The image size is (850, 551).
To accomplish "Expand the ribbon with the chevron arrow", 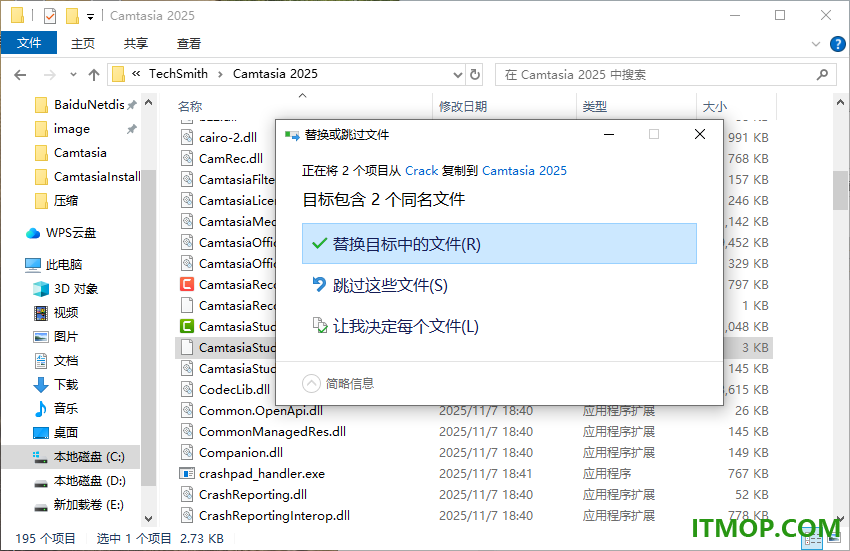I will coord(815,44).
